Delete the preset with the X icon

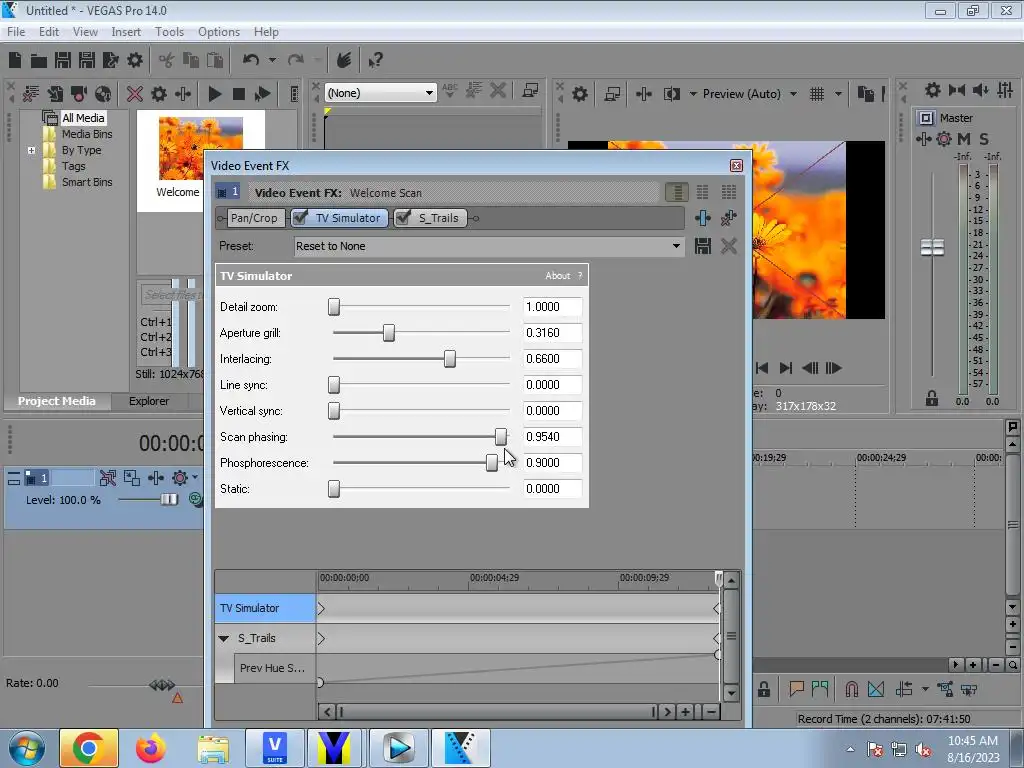(729, 246)
